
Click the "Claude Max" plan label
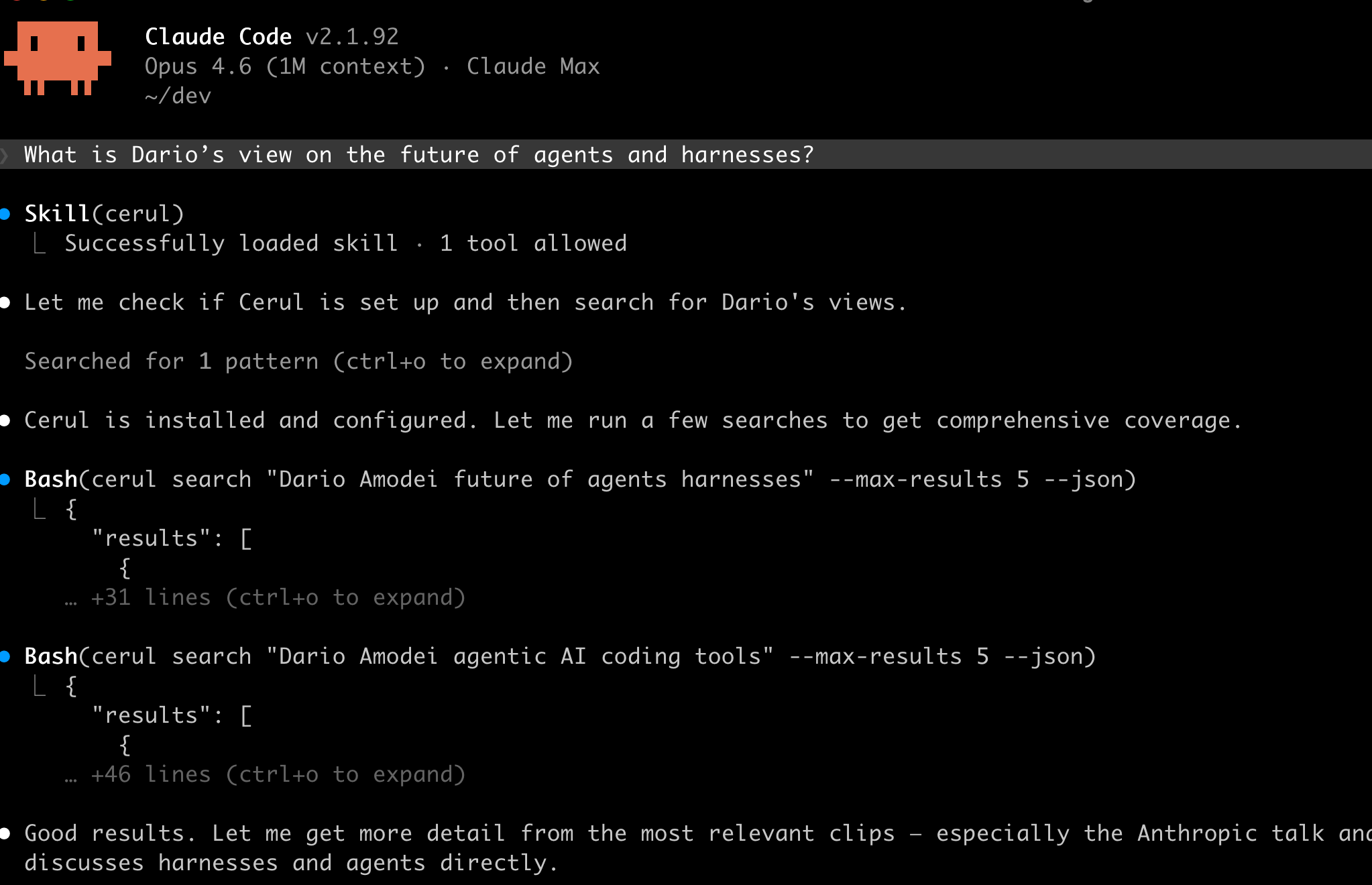[533, 67]
